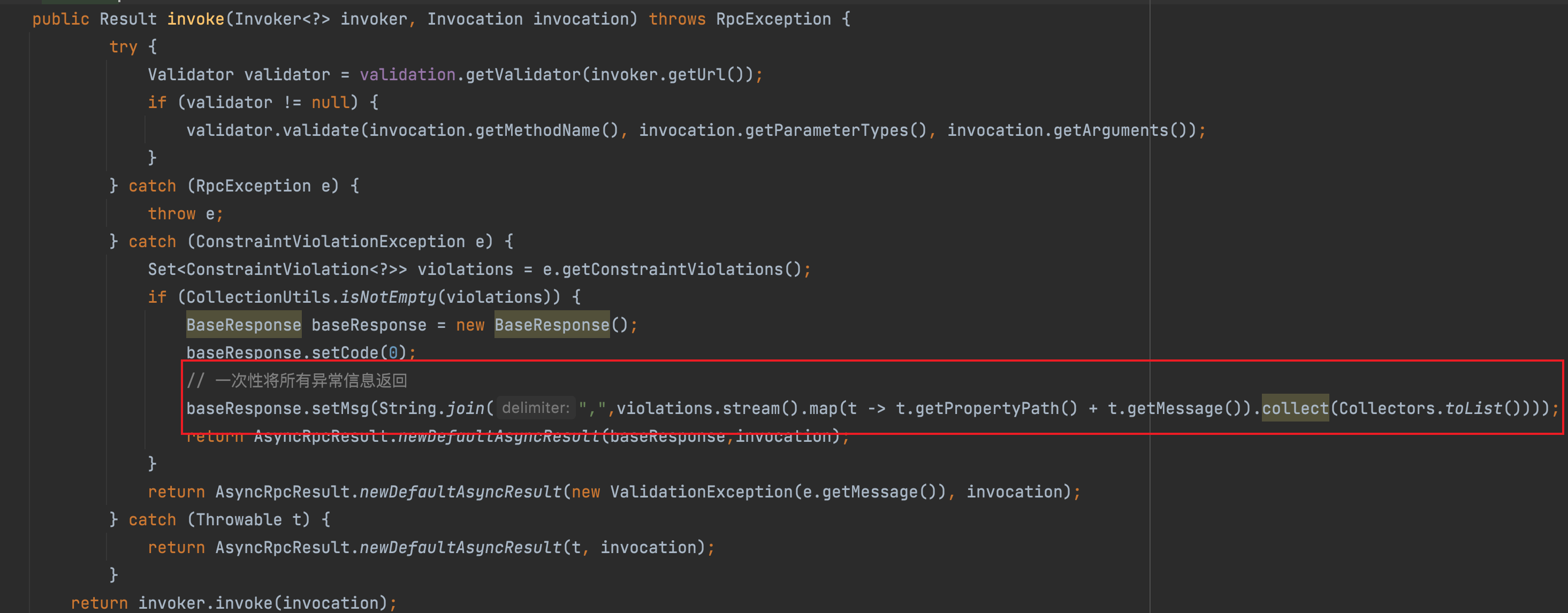1568x613 pixels.
Task: Click 'Invoker<?>' parameter type in signature
Action: coord(283,19)
